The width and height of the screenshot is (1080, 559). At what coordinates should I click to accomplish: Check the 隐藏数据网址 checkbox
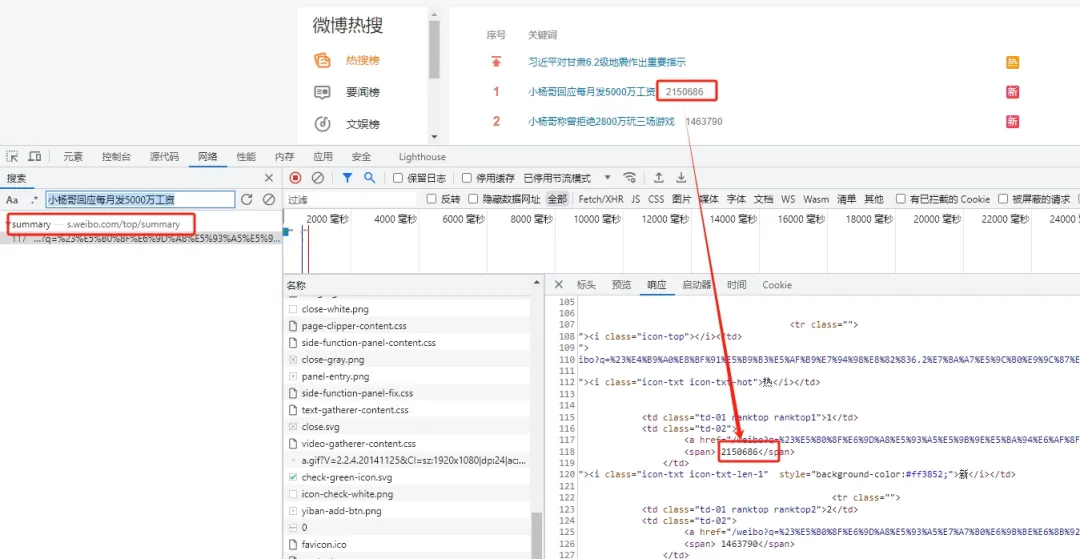pos(473,200)
